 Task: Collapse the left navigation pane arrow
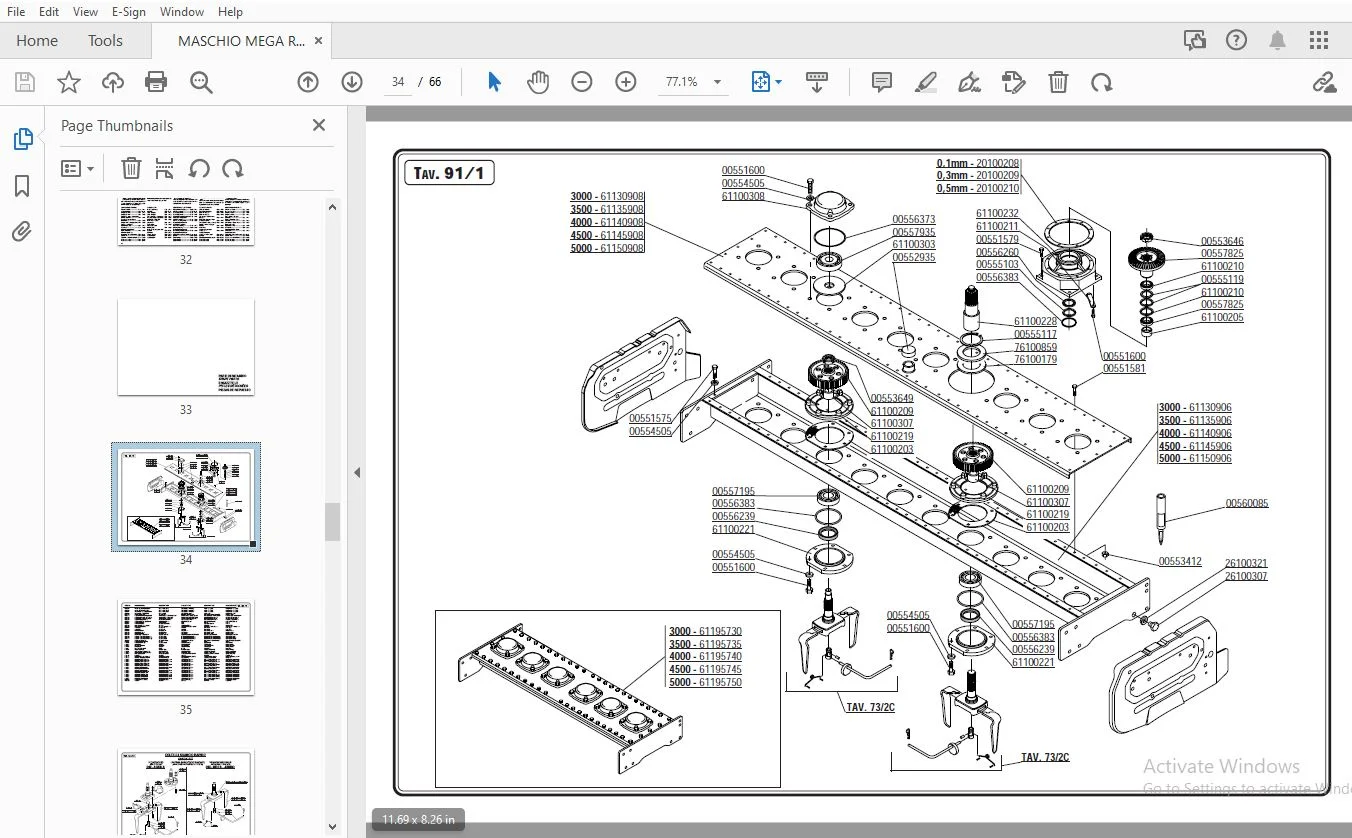click(x=357, y=472)
